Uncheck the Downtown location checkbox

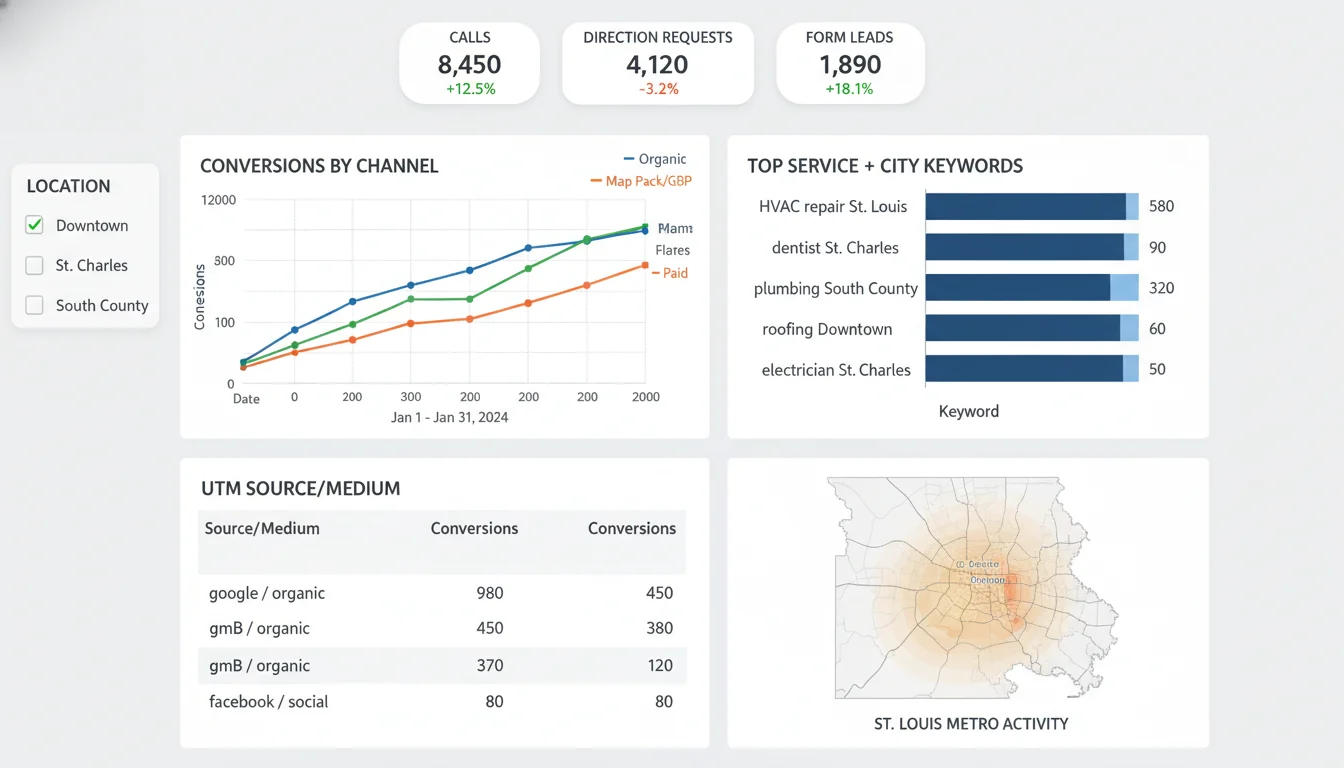[x=34, y=225]
